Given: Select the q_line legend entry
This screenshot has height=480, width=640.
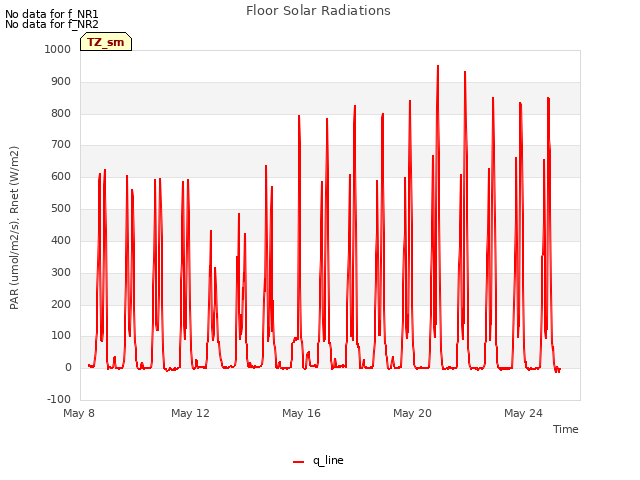Looking at the screenshot, I should (x=318, y=461).
